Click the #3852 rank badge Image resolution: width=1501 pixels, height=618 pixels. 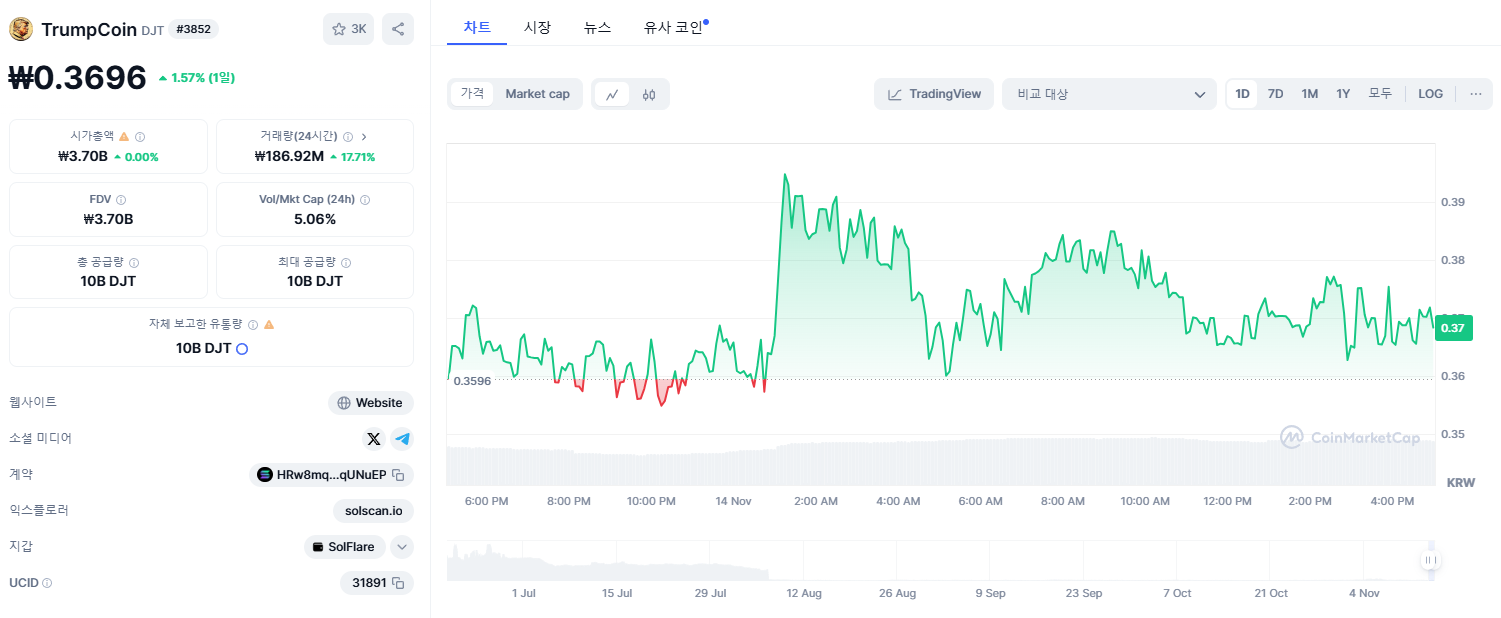pos(193,30)
